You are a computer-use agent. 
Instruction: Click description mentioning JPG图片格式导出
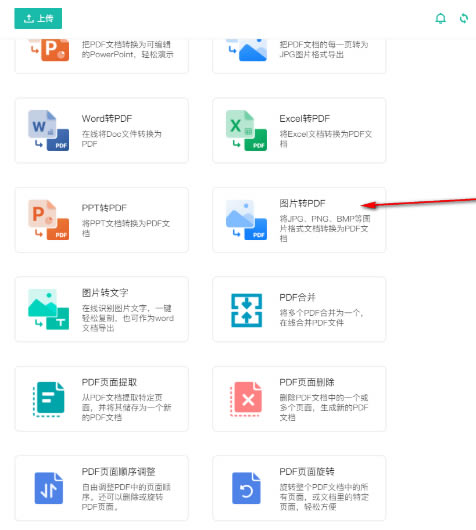coord(324,49)
